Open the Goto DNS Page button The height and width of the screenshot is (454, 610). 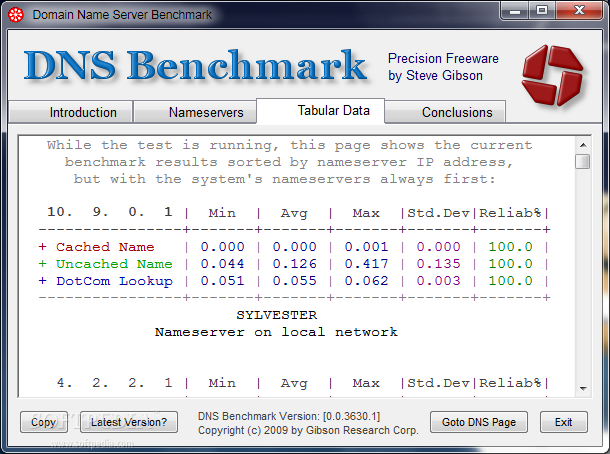[x=479, y=422]
